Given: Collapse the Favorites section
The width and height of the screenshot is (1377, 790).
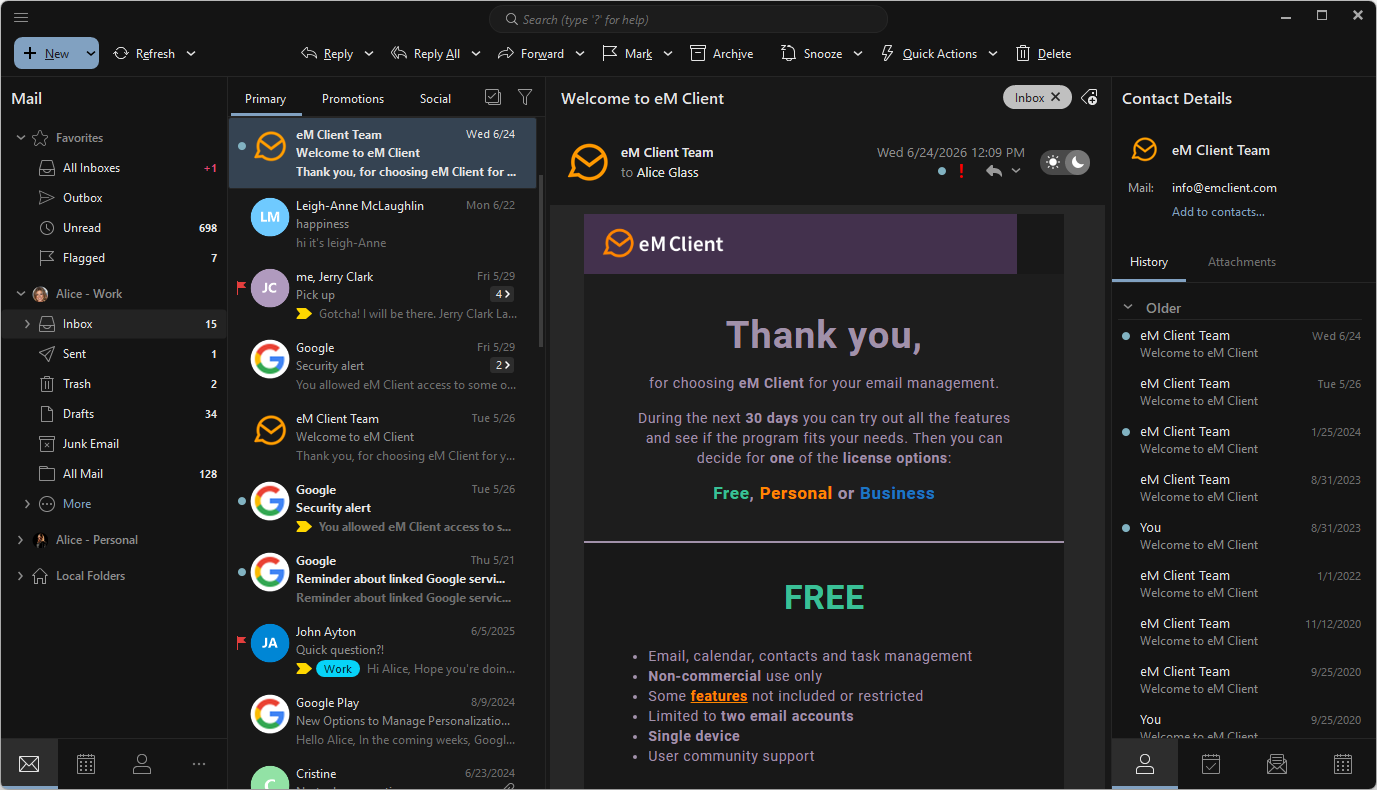Looking at the screenshot, I should point(21,138).
